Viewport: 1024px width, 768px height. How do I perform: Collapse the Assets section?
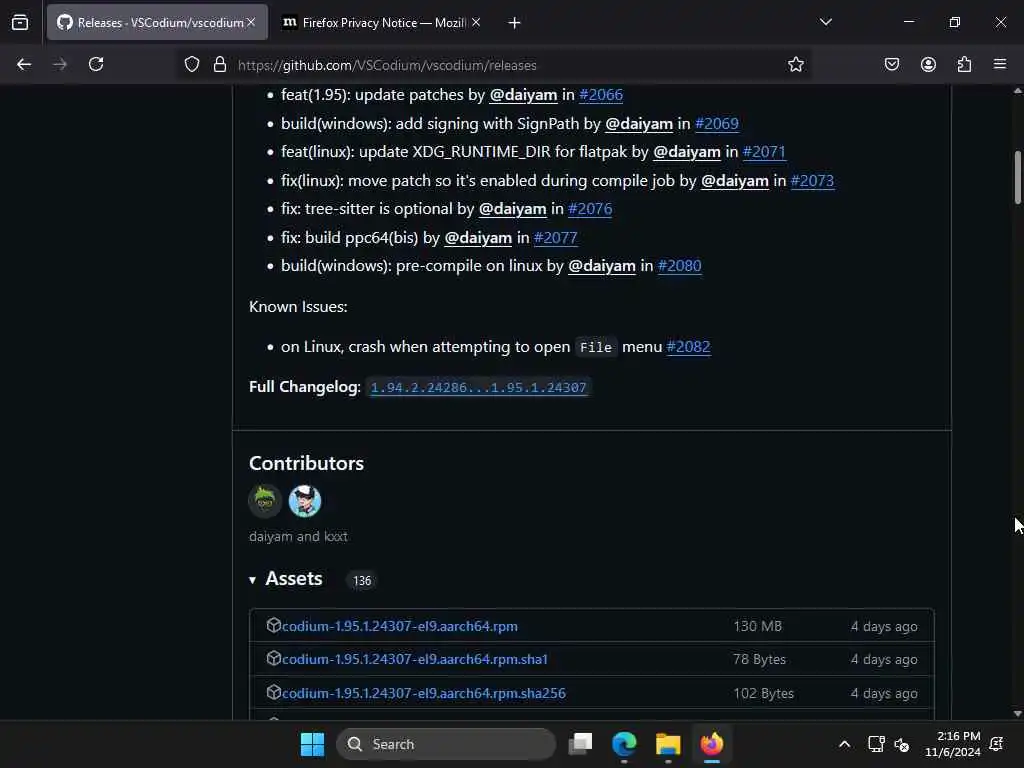click(x=286, y=579)
